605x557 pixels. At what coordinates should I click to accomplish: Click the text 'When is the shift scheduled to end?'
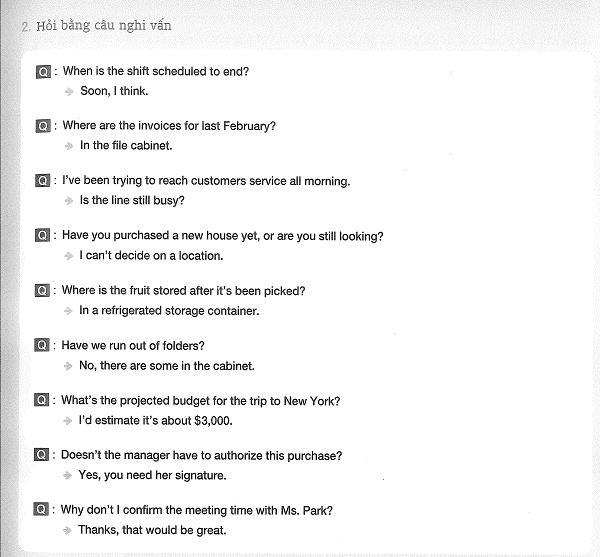point(156,71)
